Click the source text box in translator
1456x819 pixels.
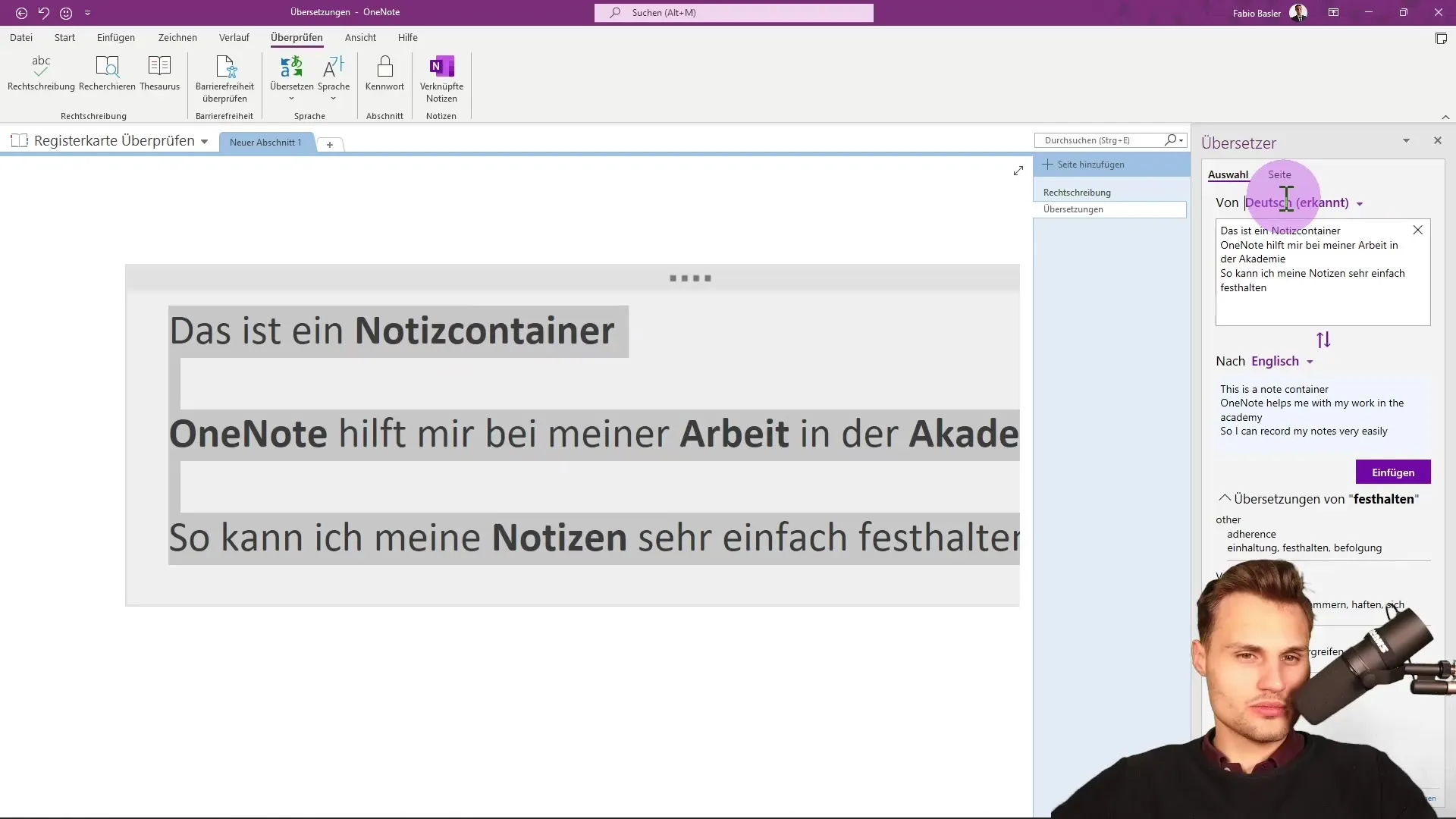[x=1323, y=273]
